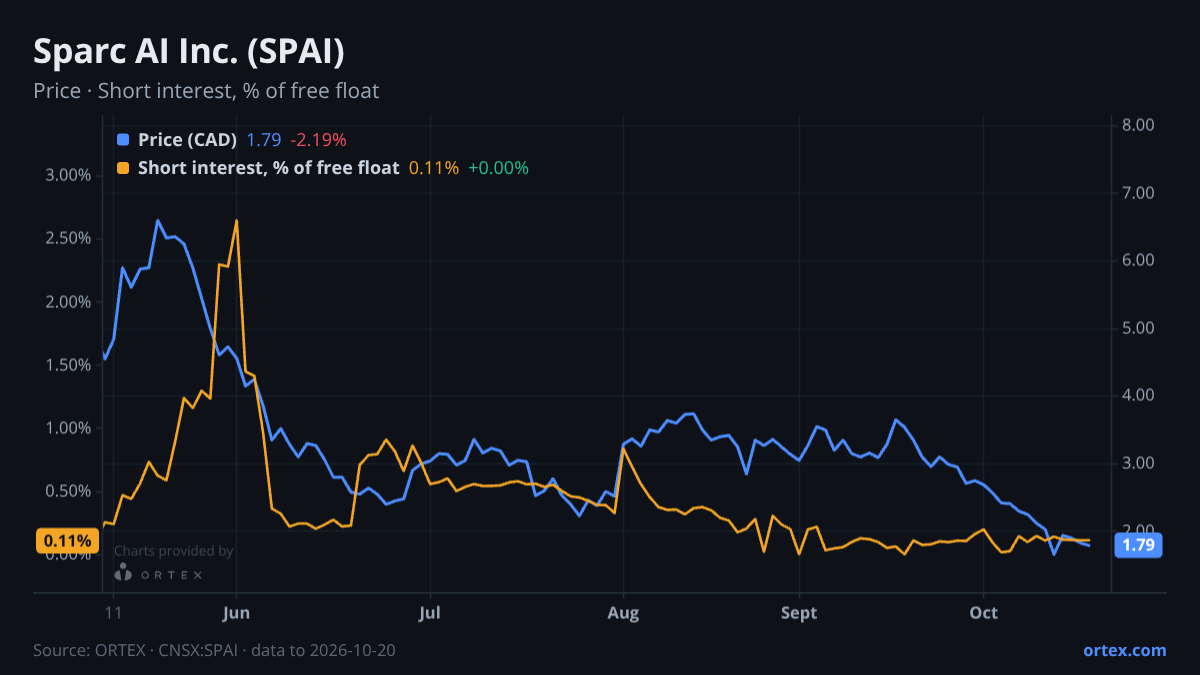Select the Price (CAD) legend label
Viewport: 1200px width, 675px height.
coord(187,140)
